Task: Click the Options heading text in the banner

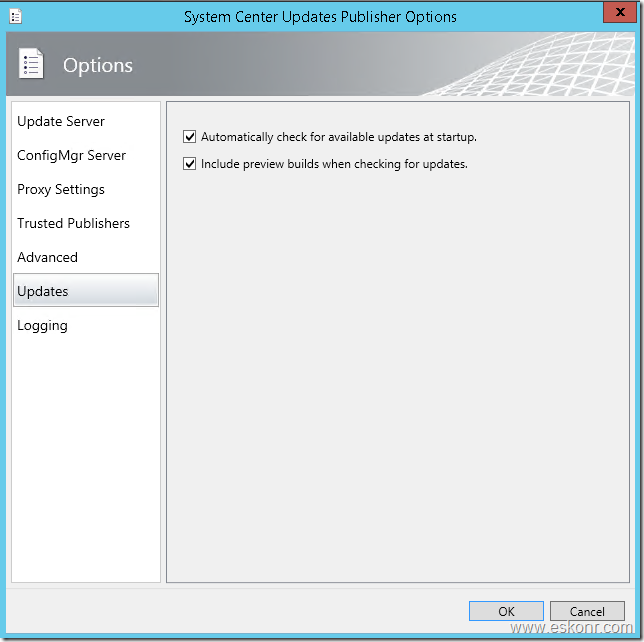Action: click(98, 65)
